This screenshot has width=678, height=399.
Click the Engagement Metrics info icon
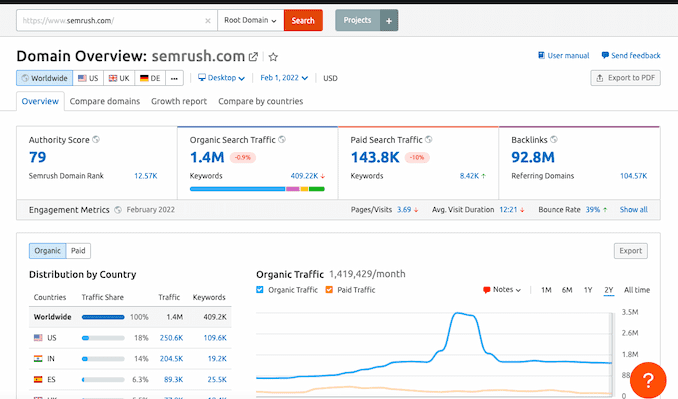point(118,210)
